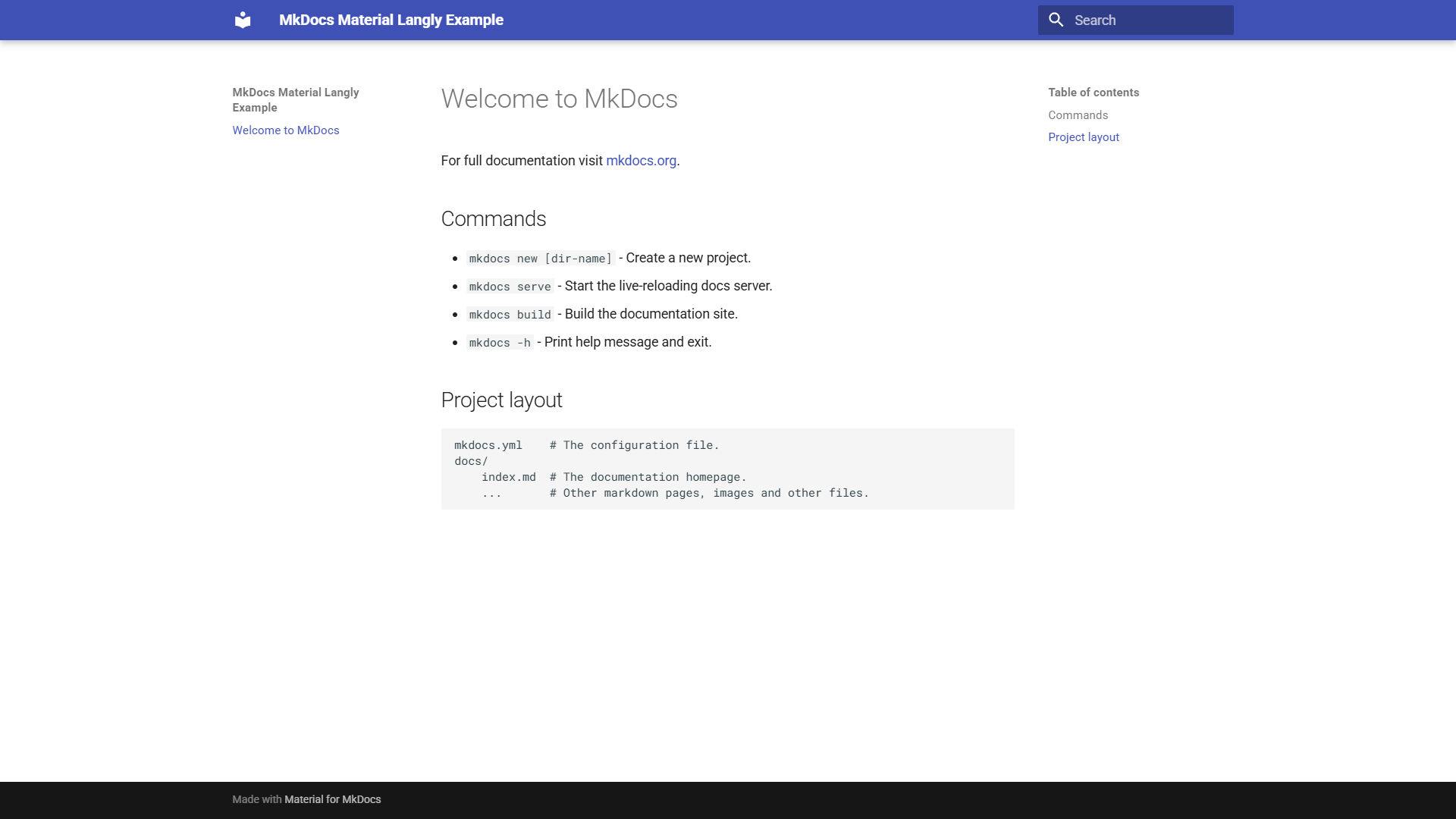Click the docs/ line in code block
1456x819 pixels.
coord(471,461)
